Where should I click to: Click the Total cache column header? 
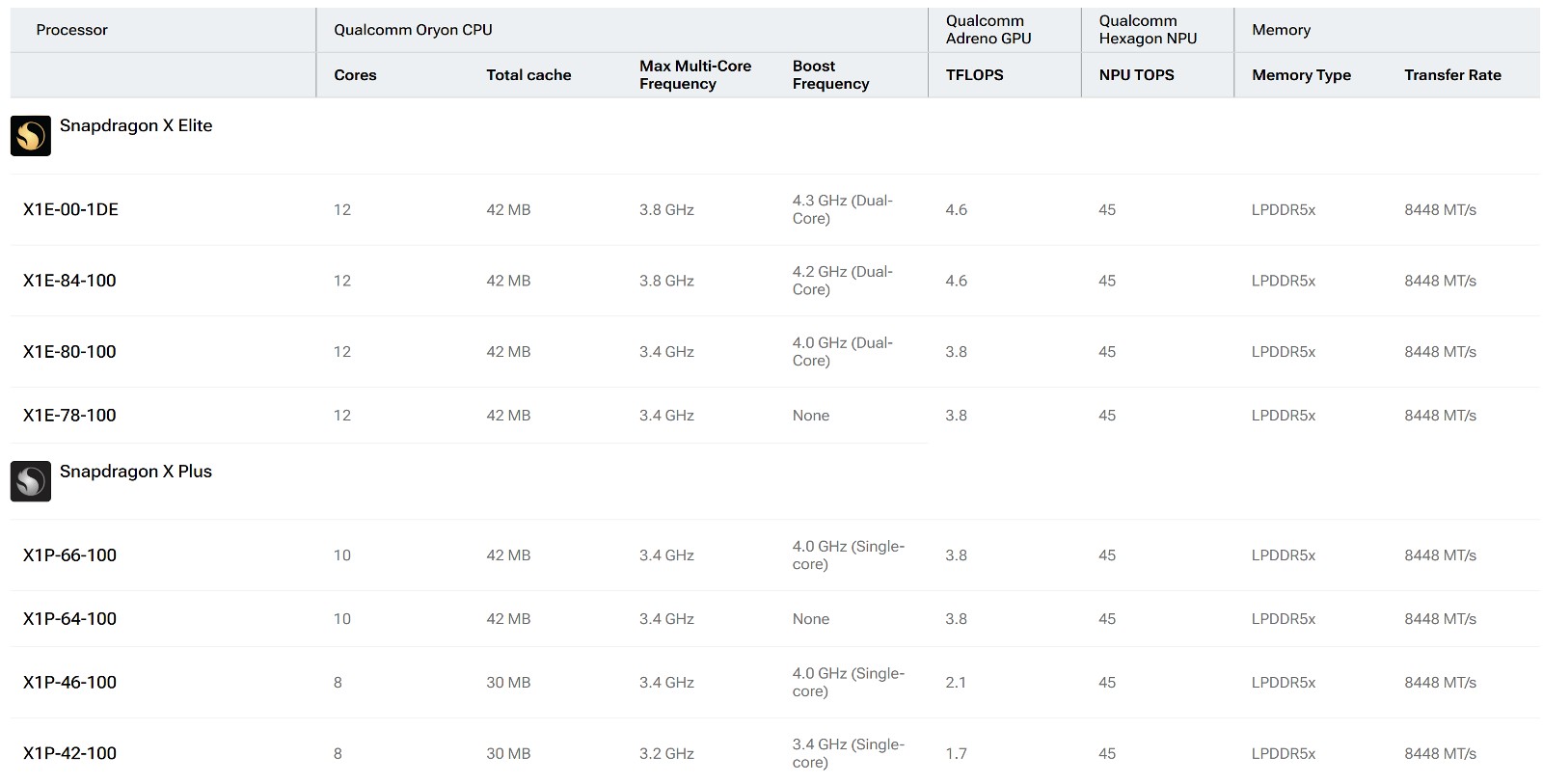(x=528, y=75)
